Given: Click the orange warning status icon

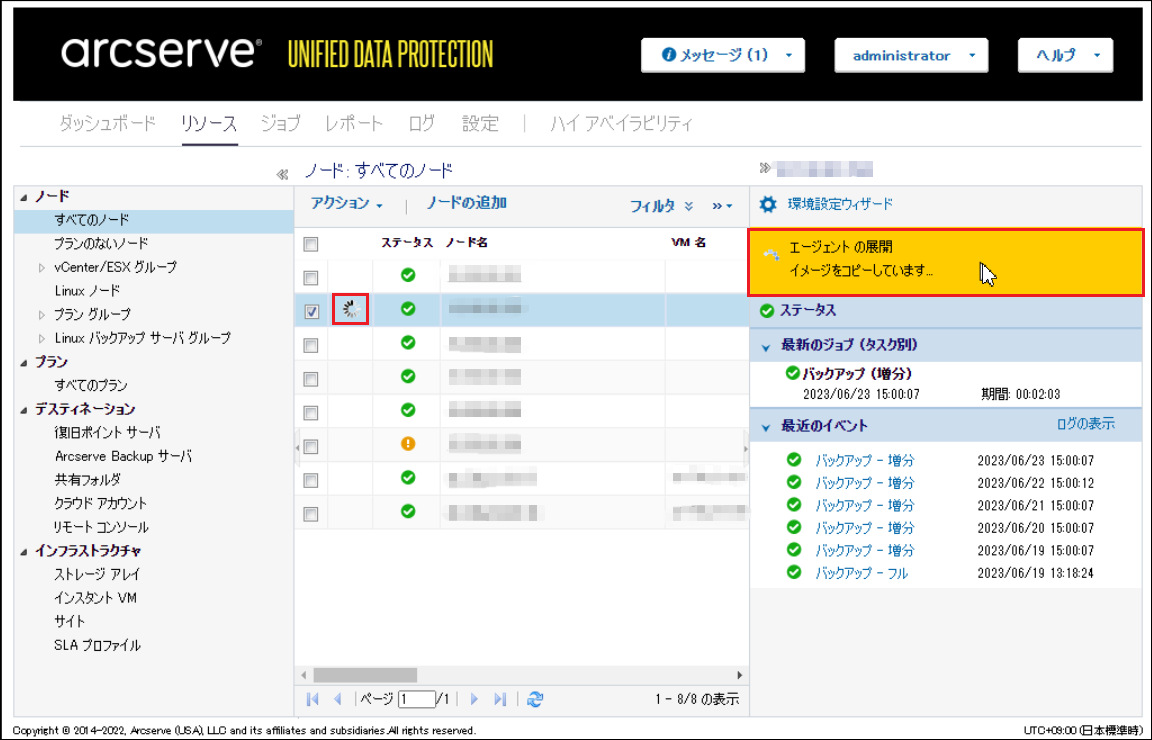Looking at the screenshot, I should click(x=407, y=444).
